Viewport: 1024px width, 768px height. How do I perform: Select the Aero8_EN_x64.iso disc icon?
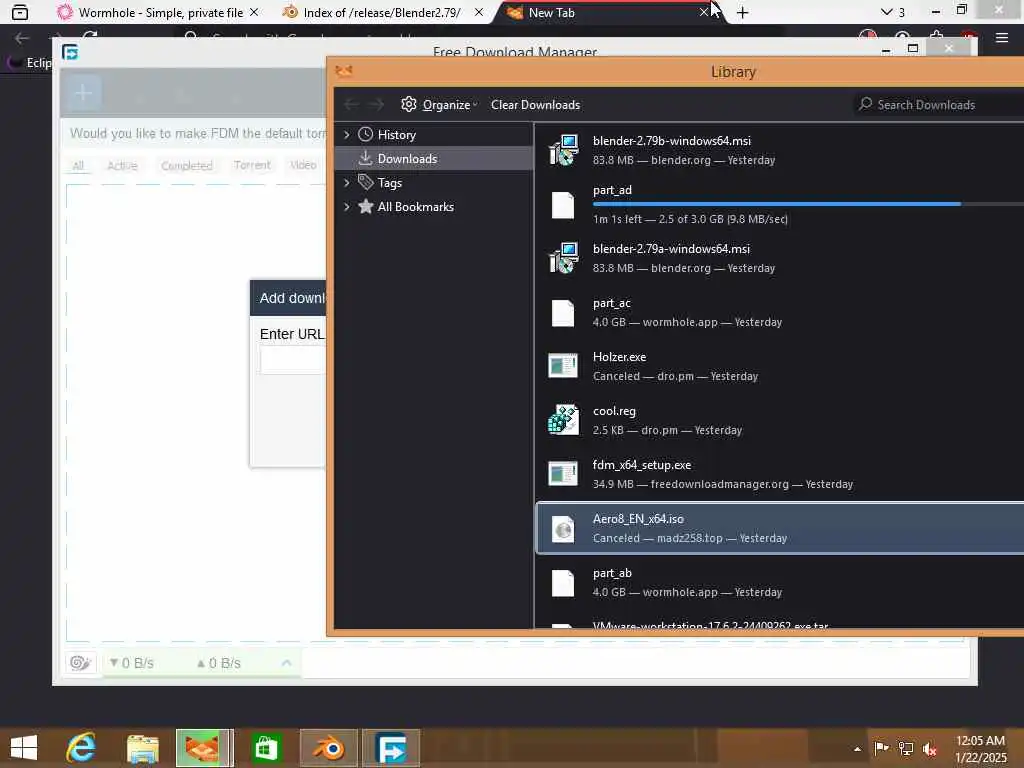[x=563, y=528]
